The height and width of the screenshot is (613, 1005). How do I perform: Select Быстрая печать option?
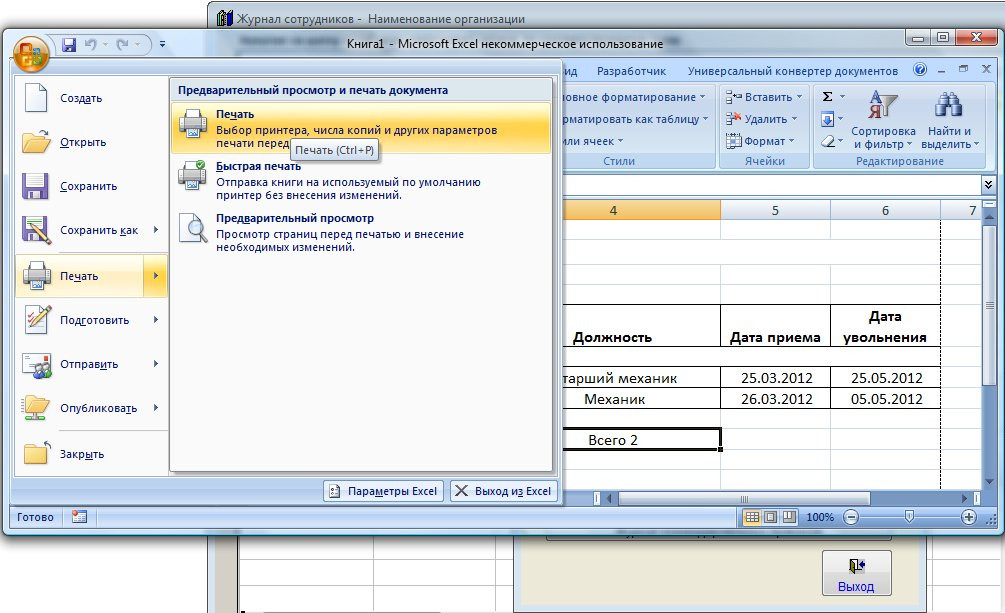361,180
